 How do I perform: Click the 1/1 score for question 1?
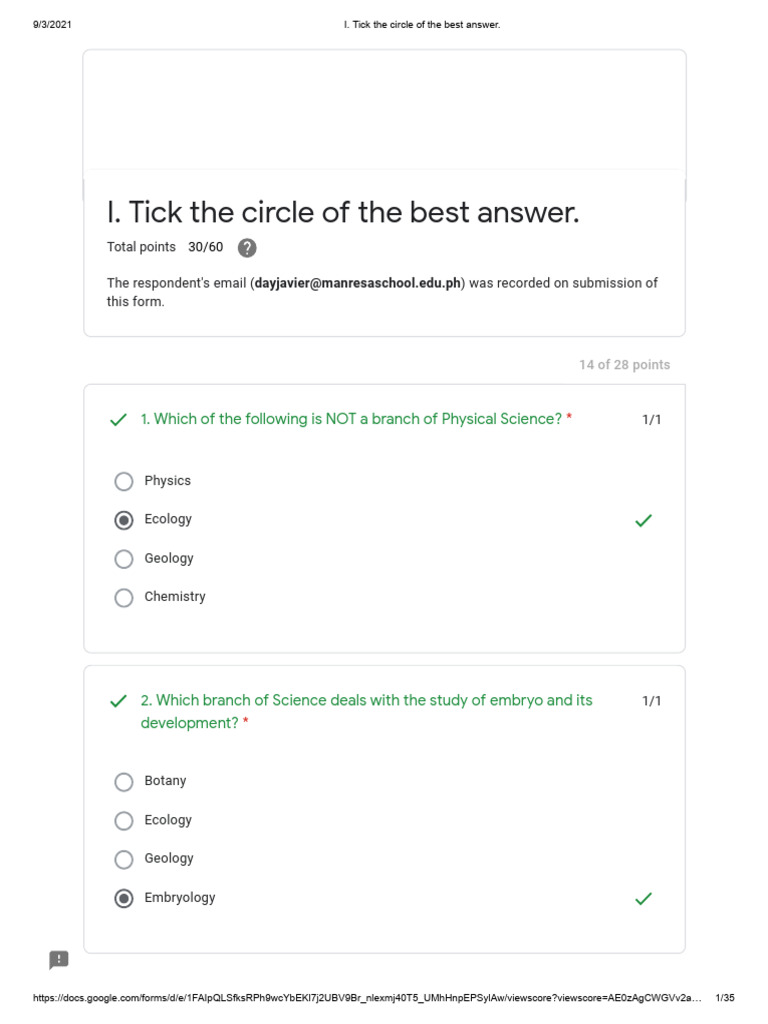pos(651,420)
